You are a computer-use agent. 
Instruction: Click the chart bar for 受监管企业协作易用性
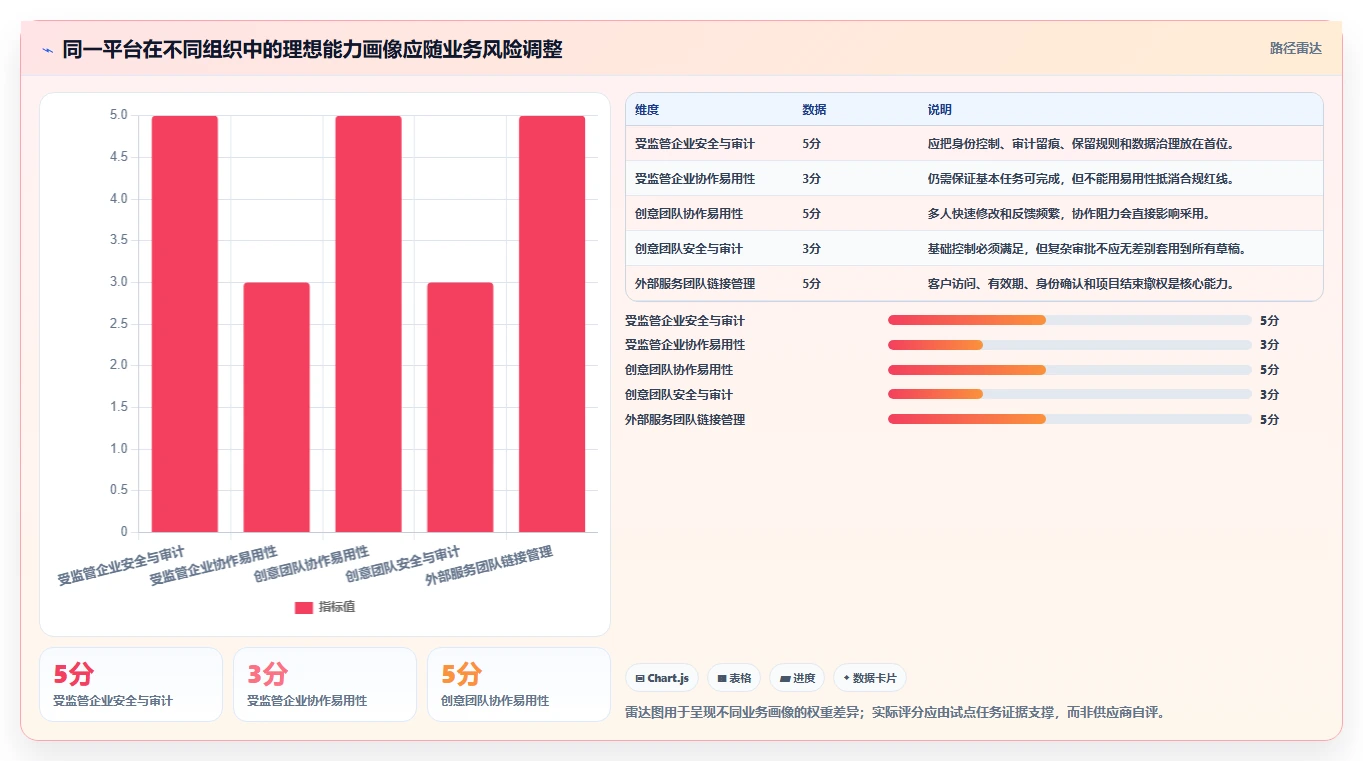[277, 407]
